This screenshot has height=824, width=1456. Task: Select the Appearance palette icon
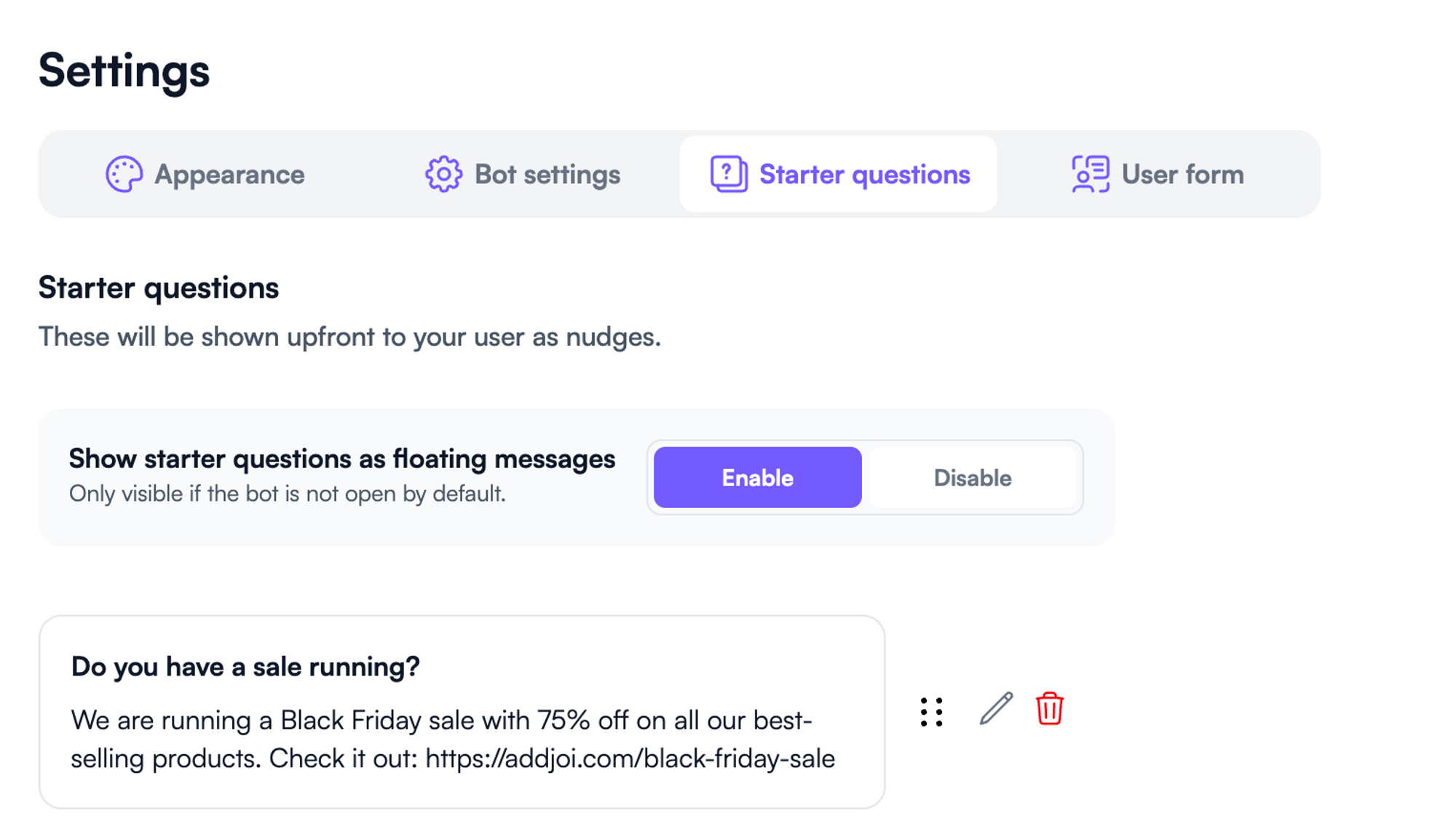point(125,174)
